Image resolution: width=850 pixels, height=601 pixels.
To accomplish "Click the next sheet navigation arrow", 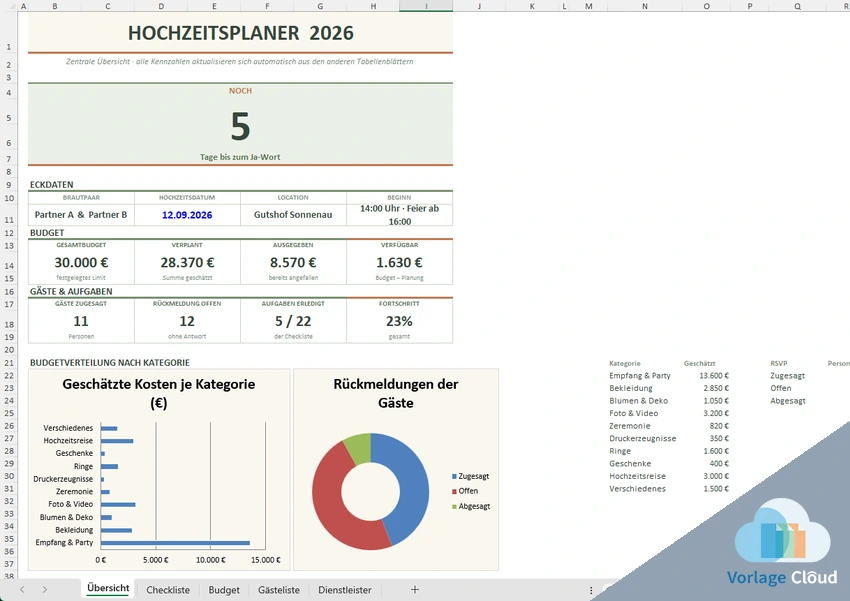I will [x=44, y=589].
